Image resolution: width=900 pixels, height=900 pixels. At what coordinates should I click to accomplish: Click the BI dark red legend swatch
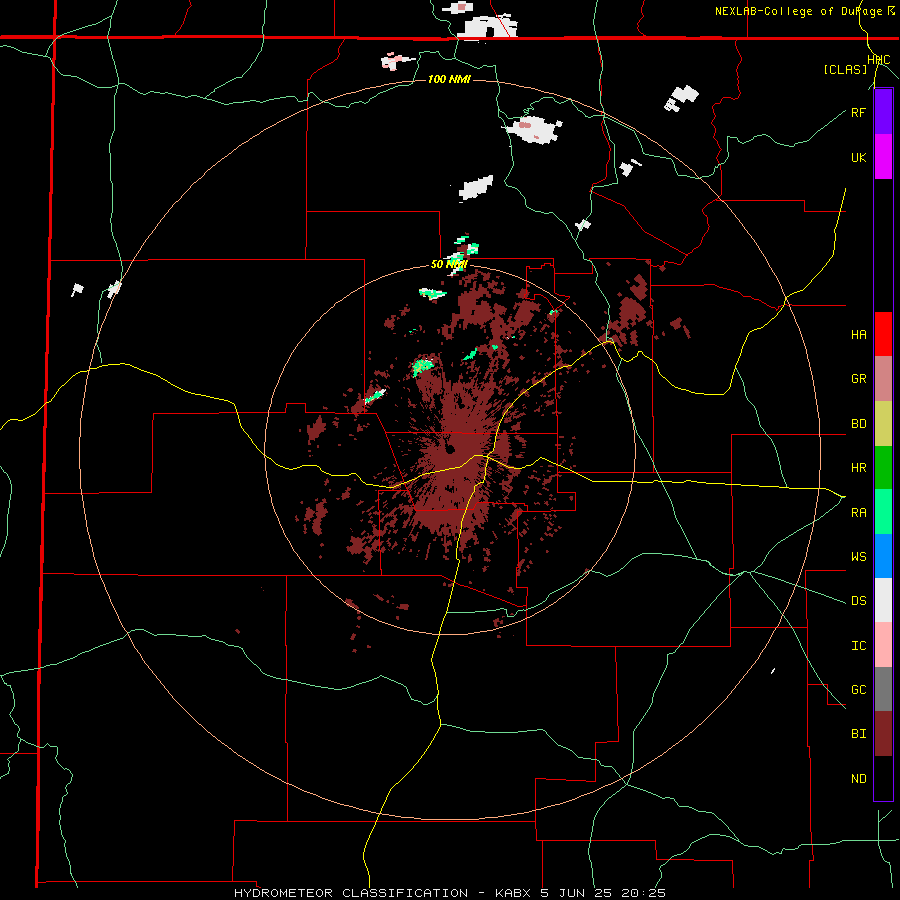[x=883, y=734]
